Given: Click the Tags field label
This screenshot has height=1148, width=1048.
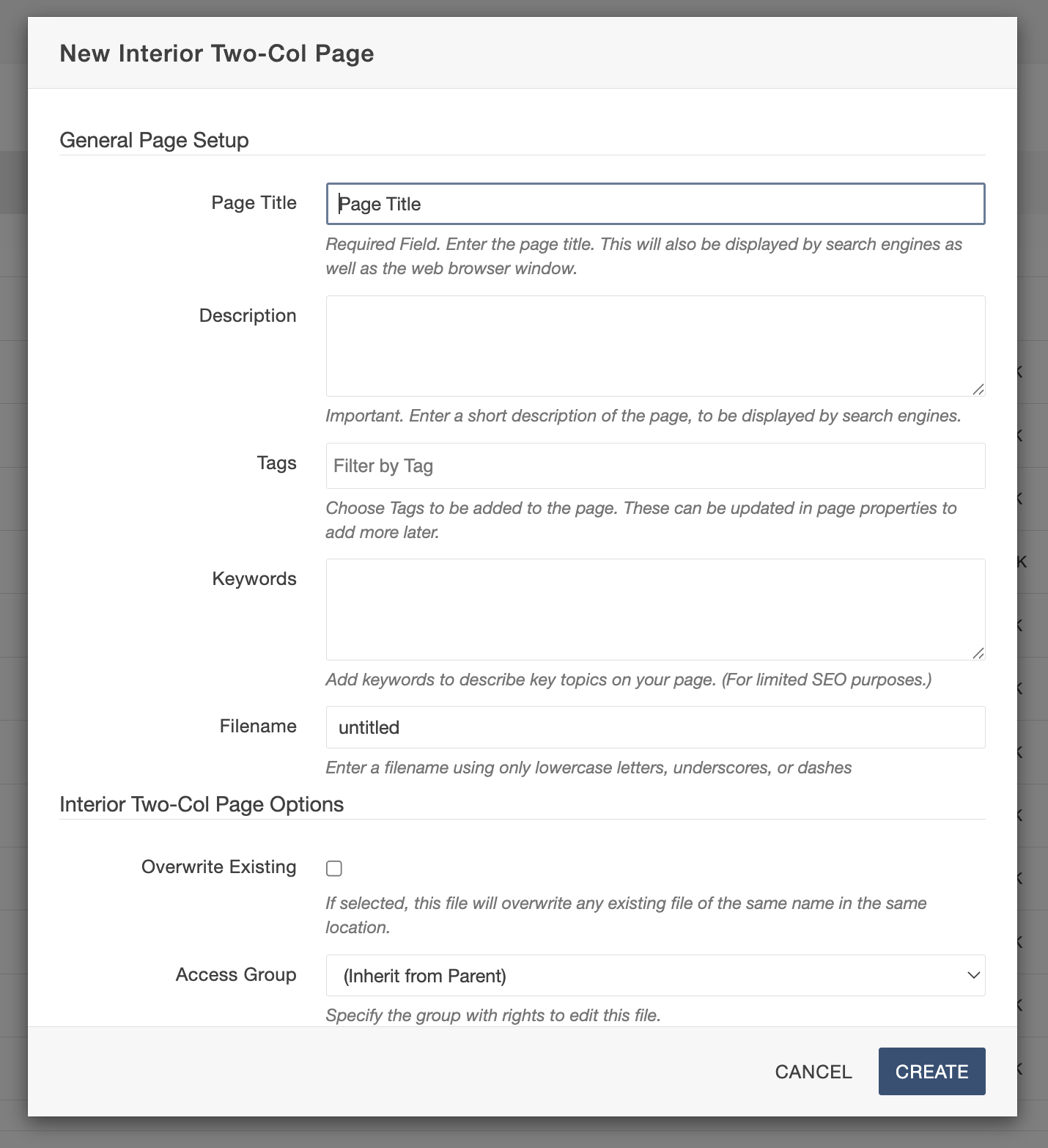Looking at the screenshot, I should 276,463.
